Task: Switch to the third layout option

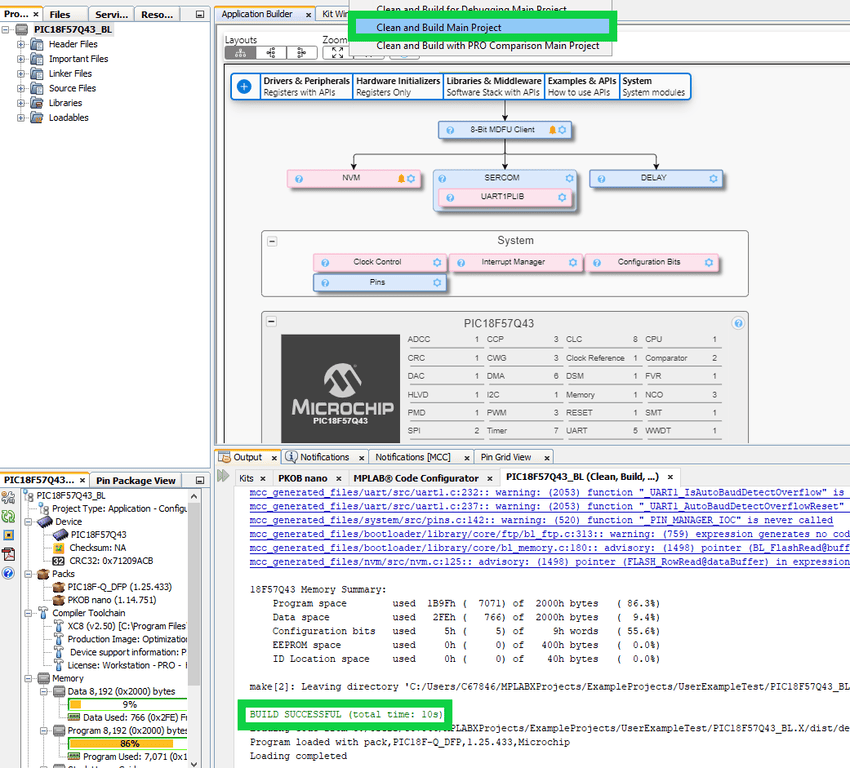Action: pos(300,53)
